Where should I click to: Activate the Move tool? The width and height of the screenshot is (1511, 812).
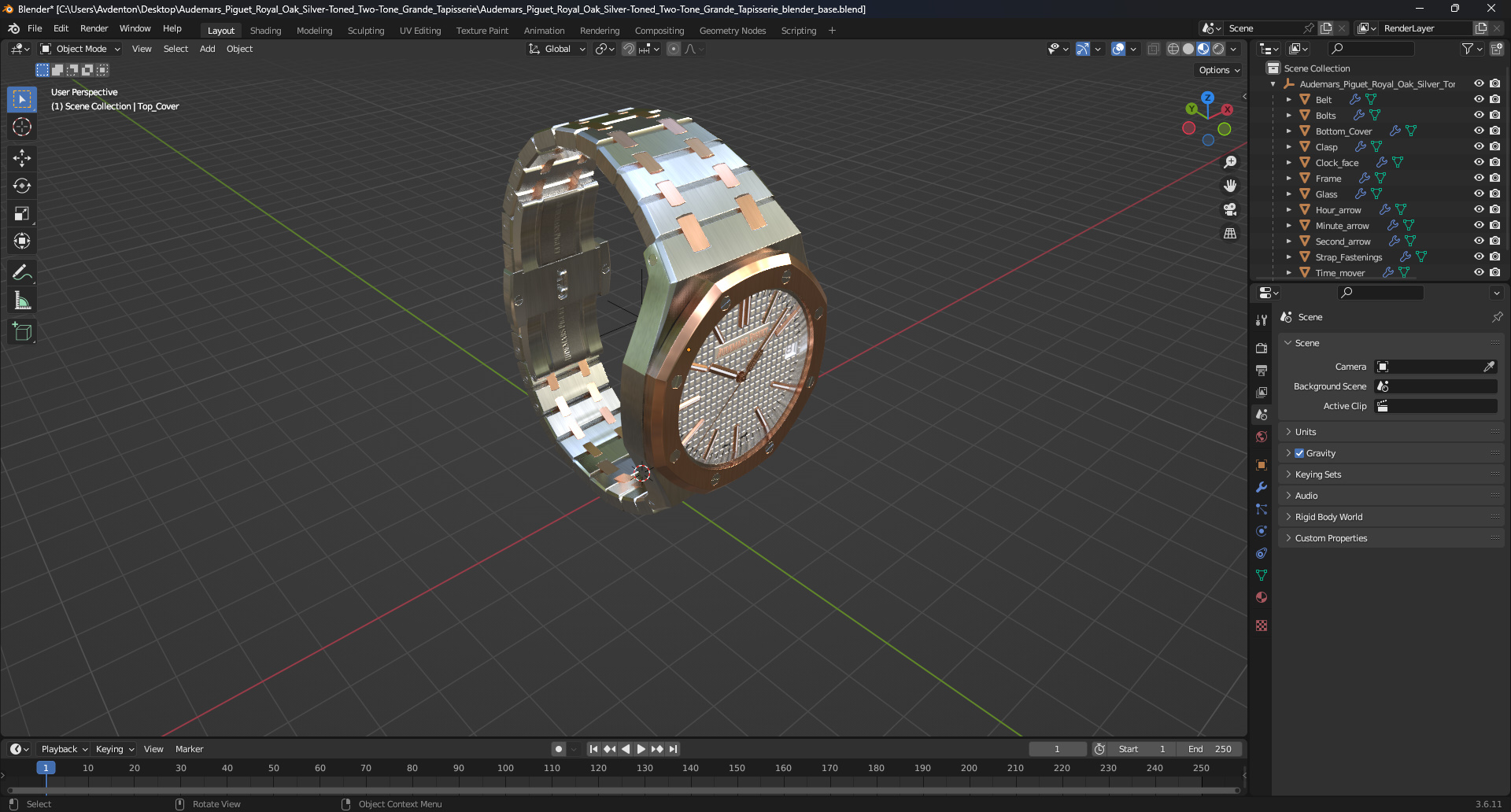(22, 158)
